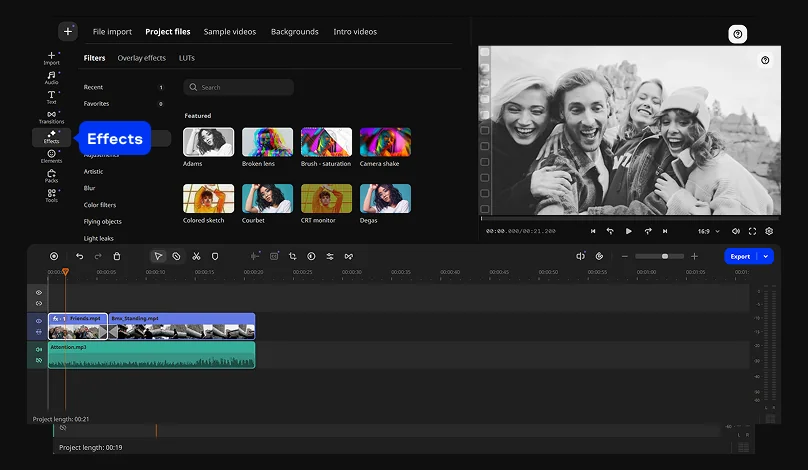Viewport: 808px width, 470px height.
Task: Expand the Export button dropdown arrow
Action: pos(766,256)
